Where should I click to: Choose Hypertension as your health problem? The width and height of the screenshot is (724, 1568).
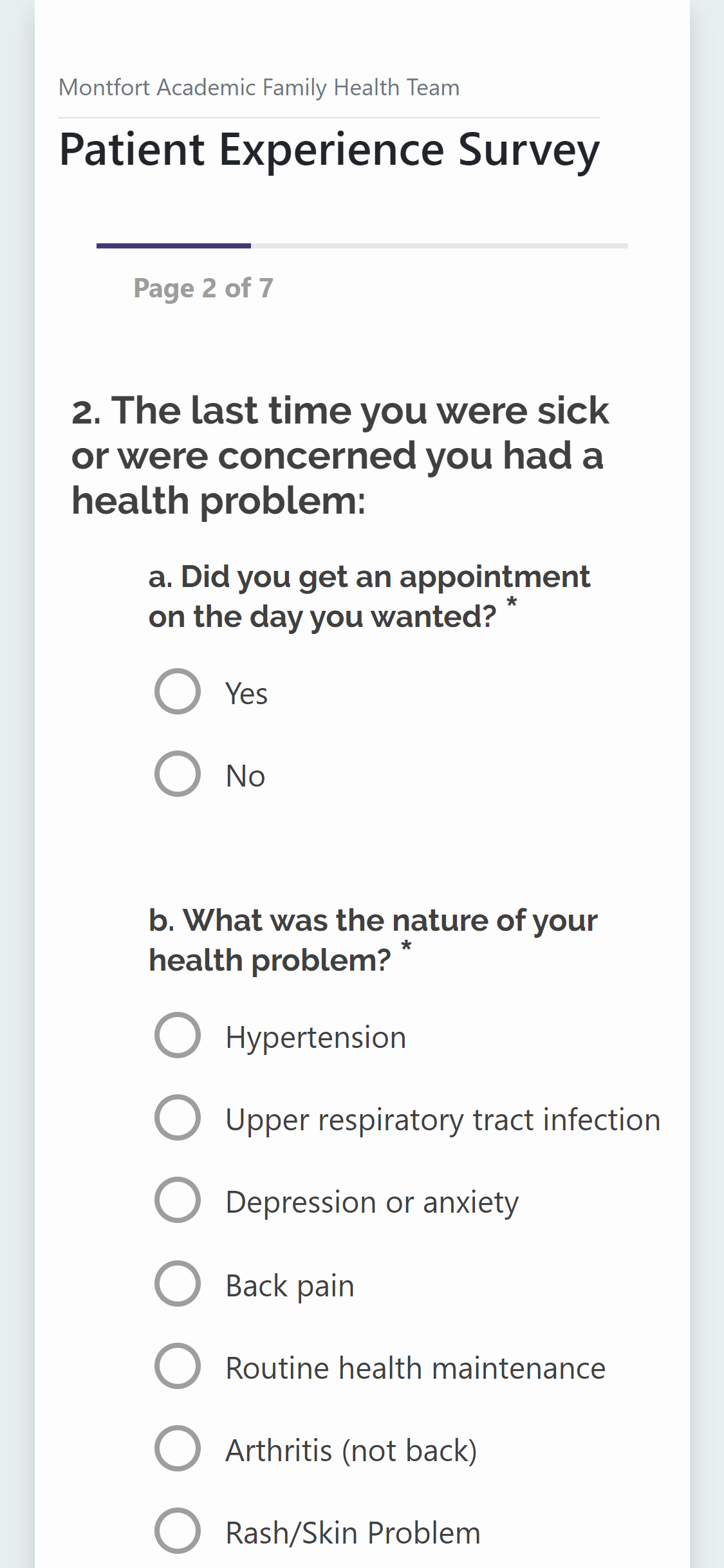(179, 1036)
